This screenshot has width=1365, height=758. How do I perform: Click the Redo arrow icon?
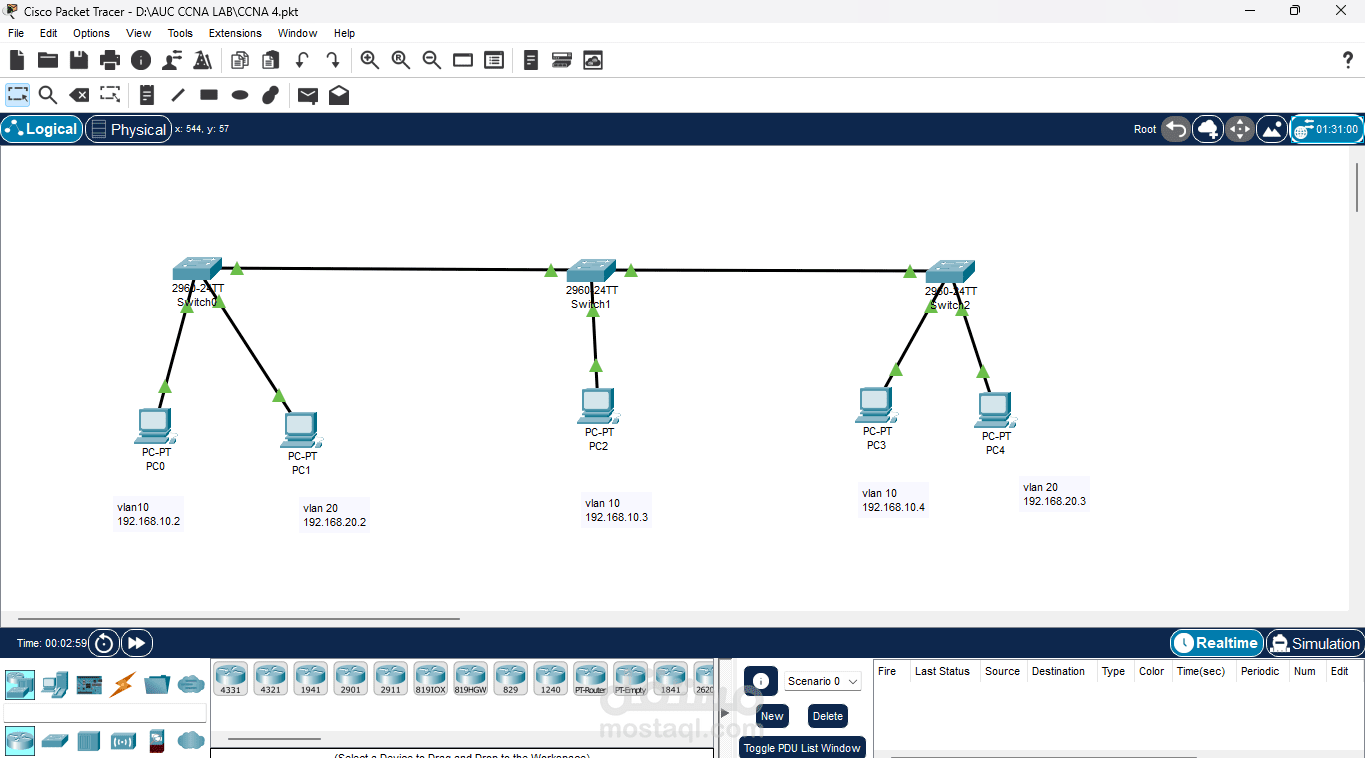(x=332, y=60)
